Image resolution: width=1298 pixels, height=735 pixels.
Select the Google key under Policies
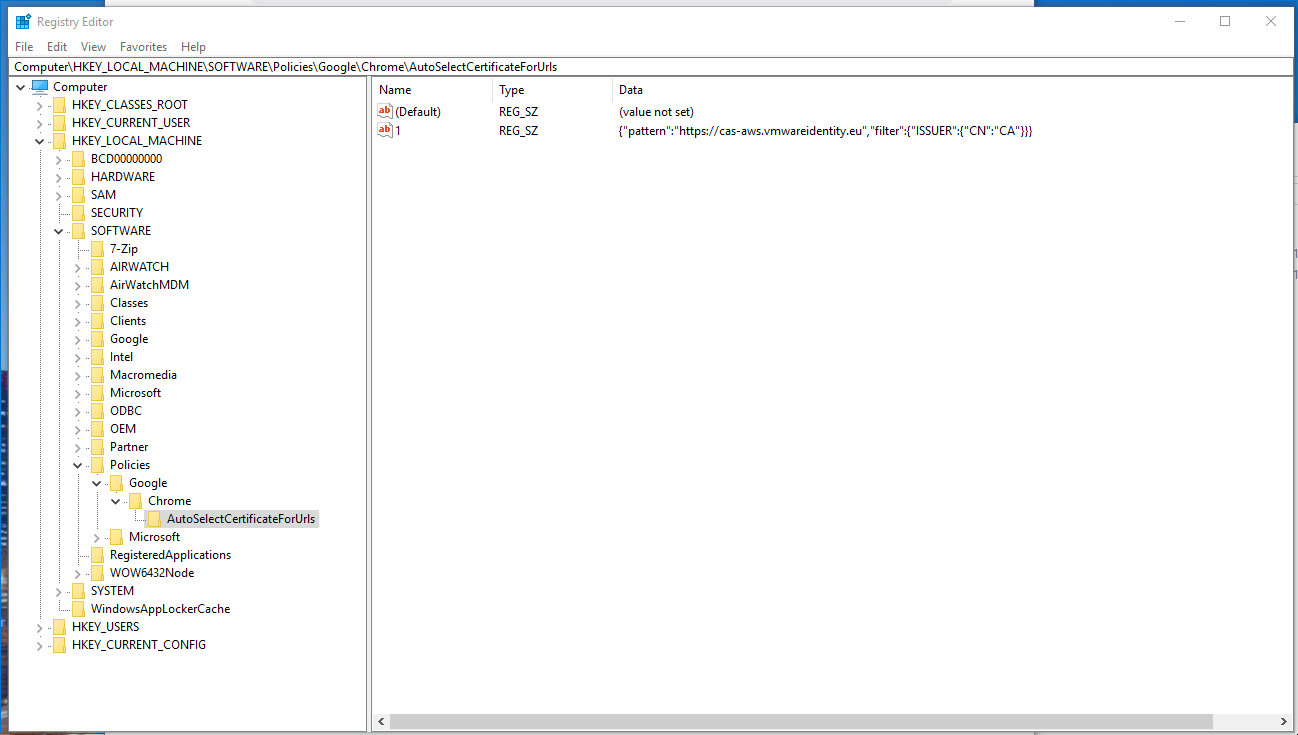tap(148, 483)
